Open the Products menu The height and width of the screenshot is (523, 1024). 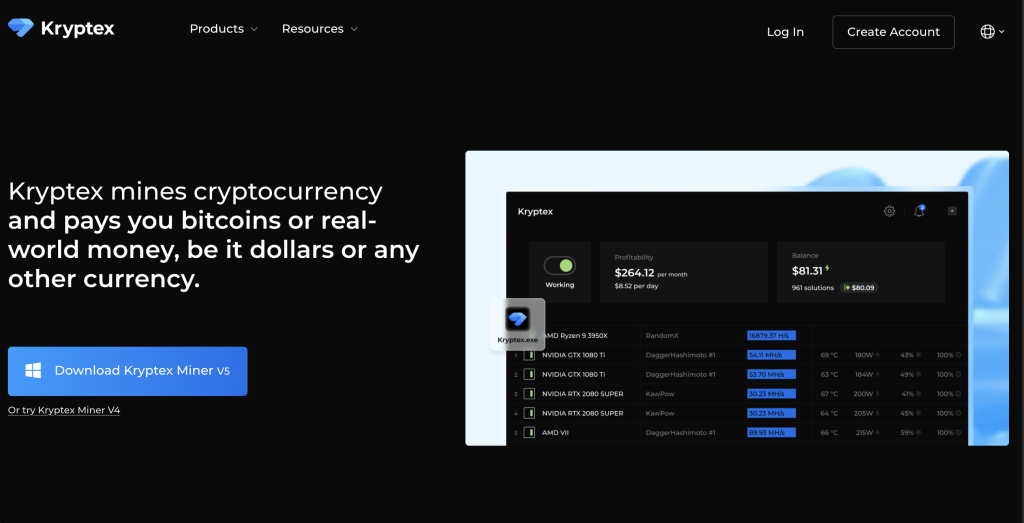[224, 29]
